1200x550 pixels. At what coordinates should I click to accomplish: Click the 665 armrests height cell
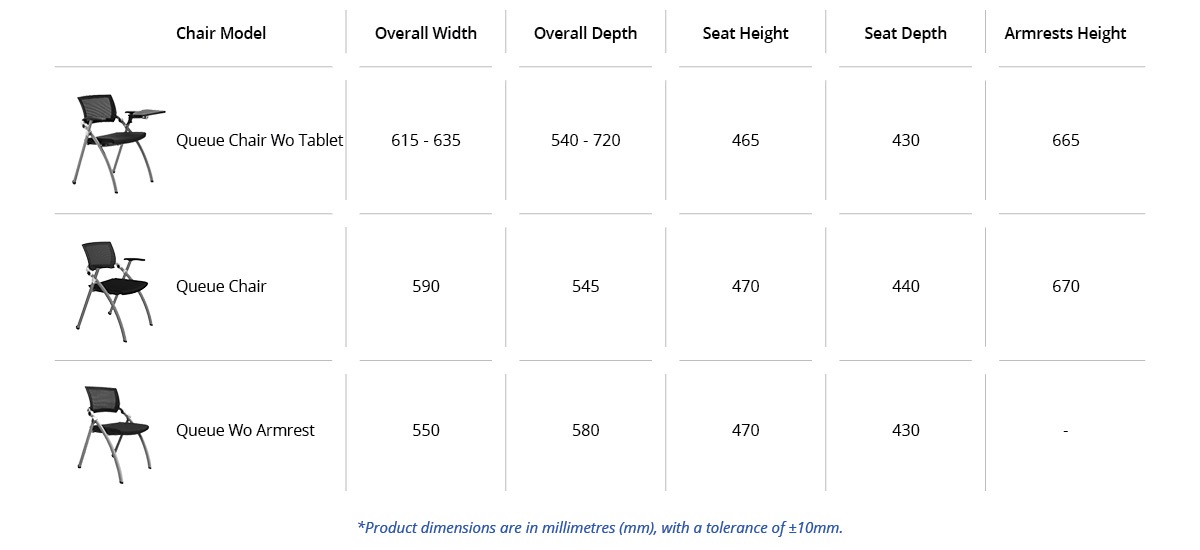pos(1066,140)
